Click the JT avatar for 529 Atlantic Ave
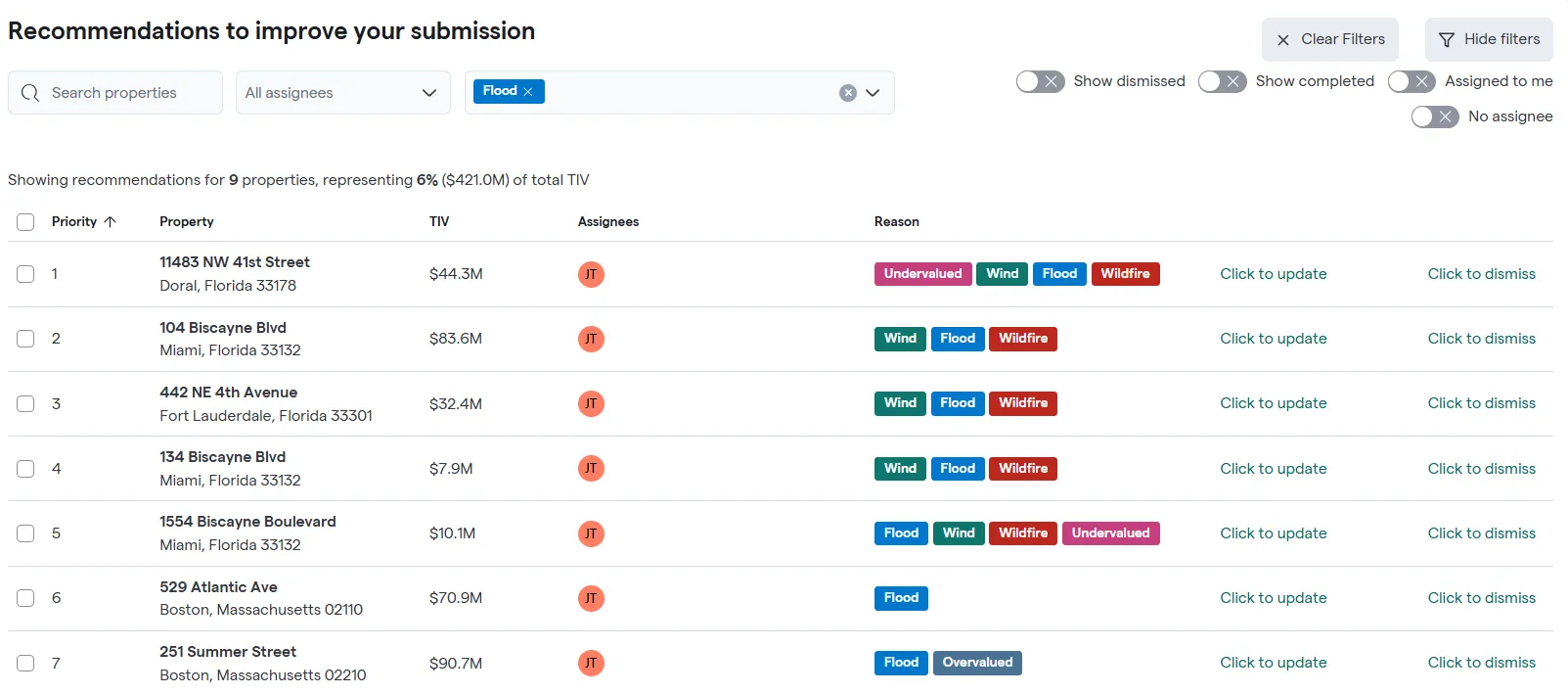The height and width of the screenshot is (694, 1568). point(591,598)
